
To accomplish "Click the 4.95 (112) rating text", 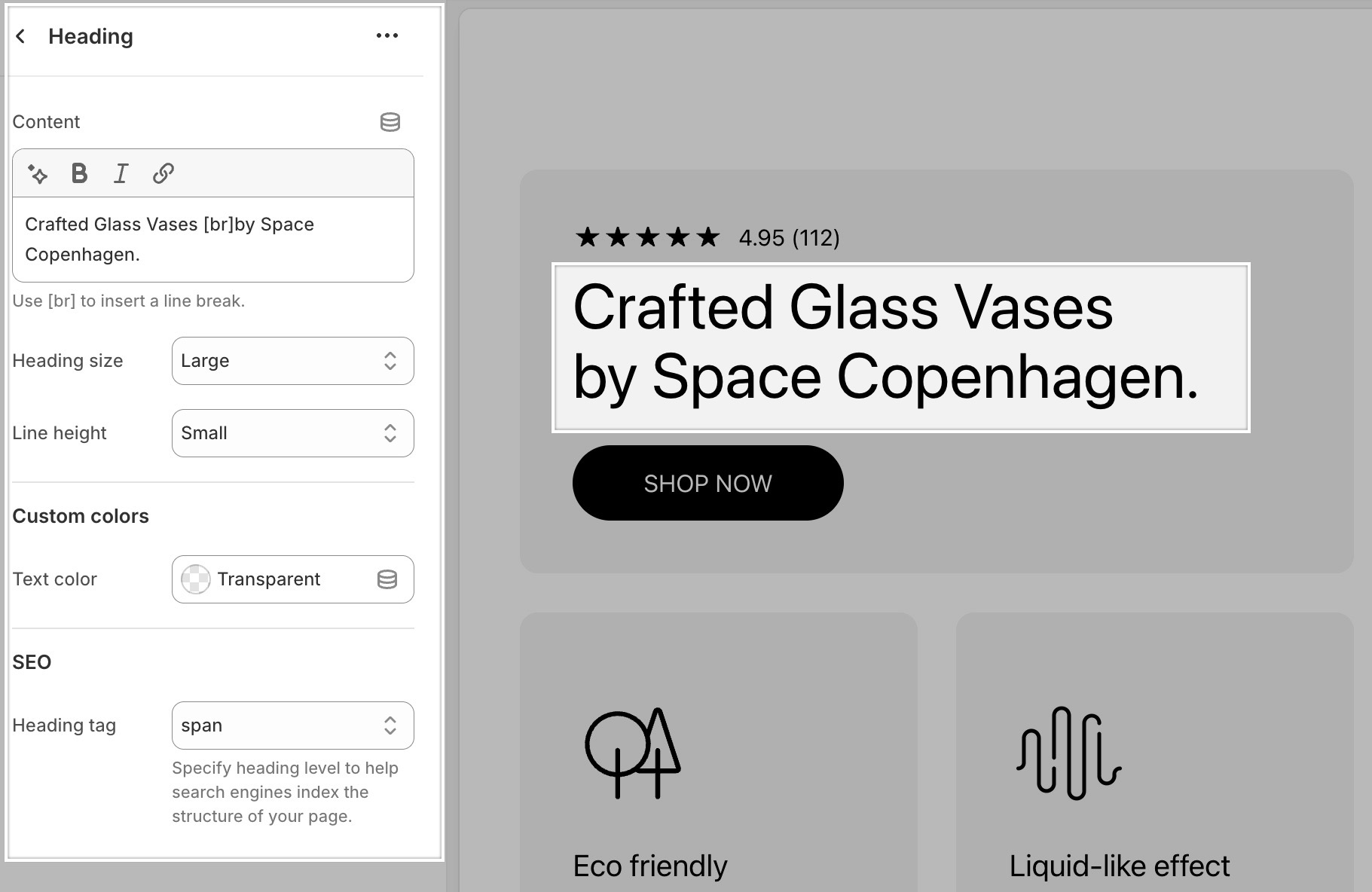I will (x=789, y=238).
